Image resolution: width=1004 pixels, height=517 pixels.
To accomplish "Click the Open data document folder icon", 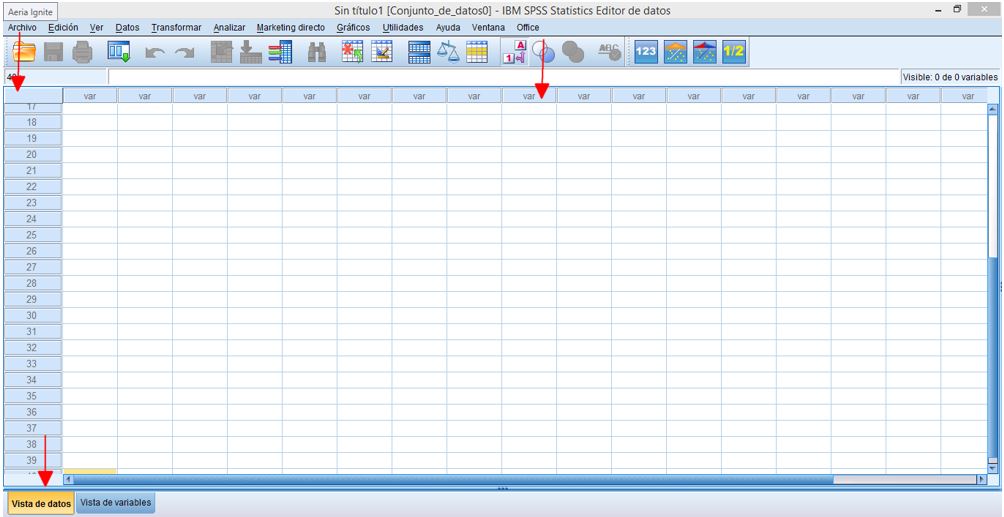I will 24,53.
